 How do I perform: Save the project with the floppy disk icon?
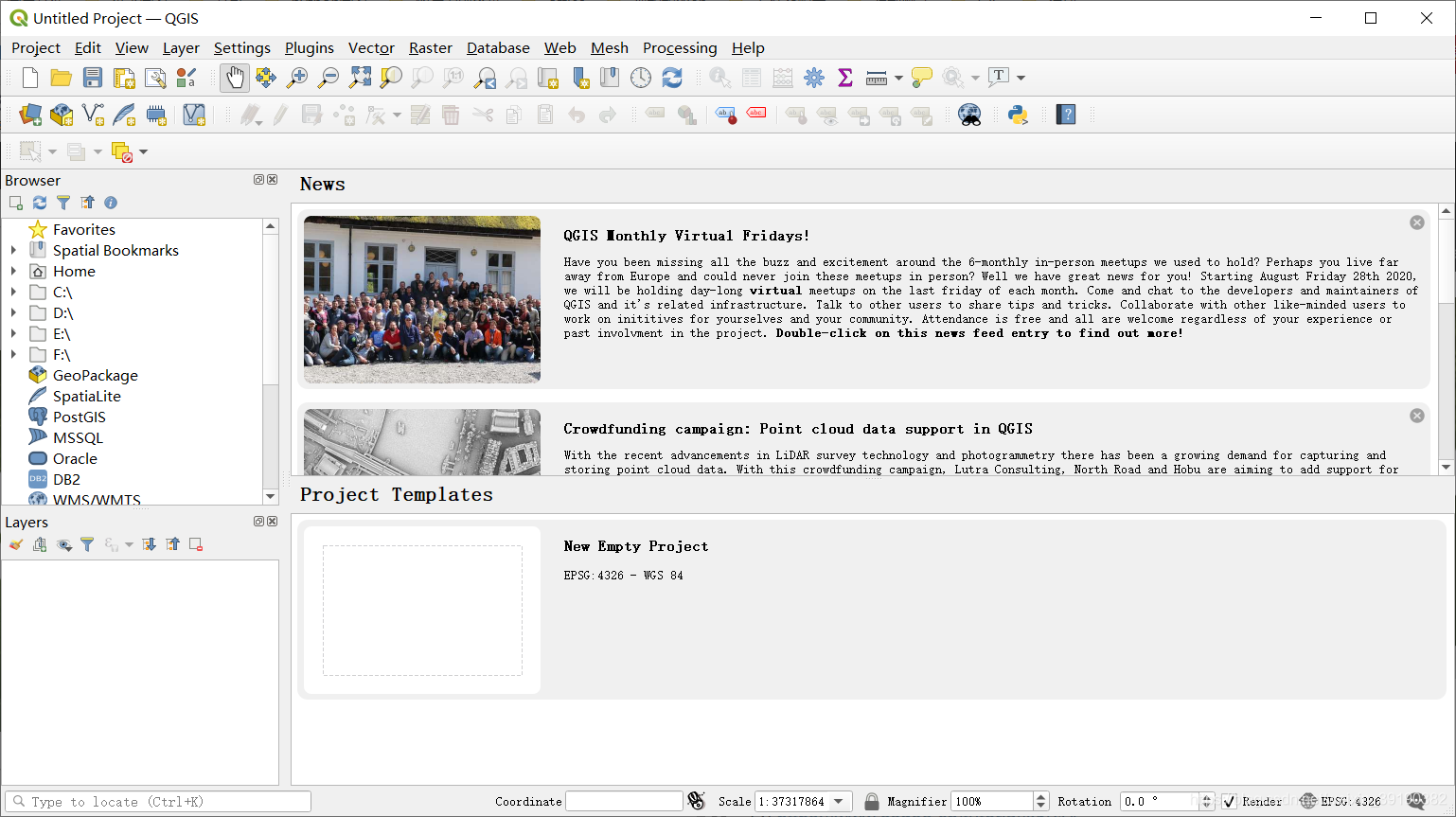pos(93,78)
